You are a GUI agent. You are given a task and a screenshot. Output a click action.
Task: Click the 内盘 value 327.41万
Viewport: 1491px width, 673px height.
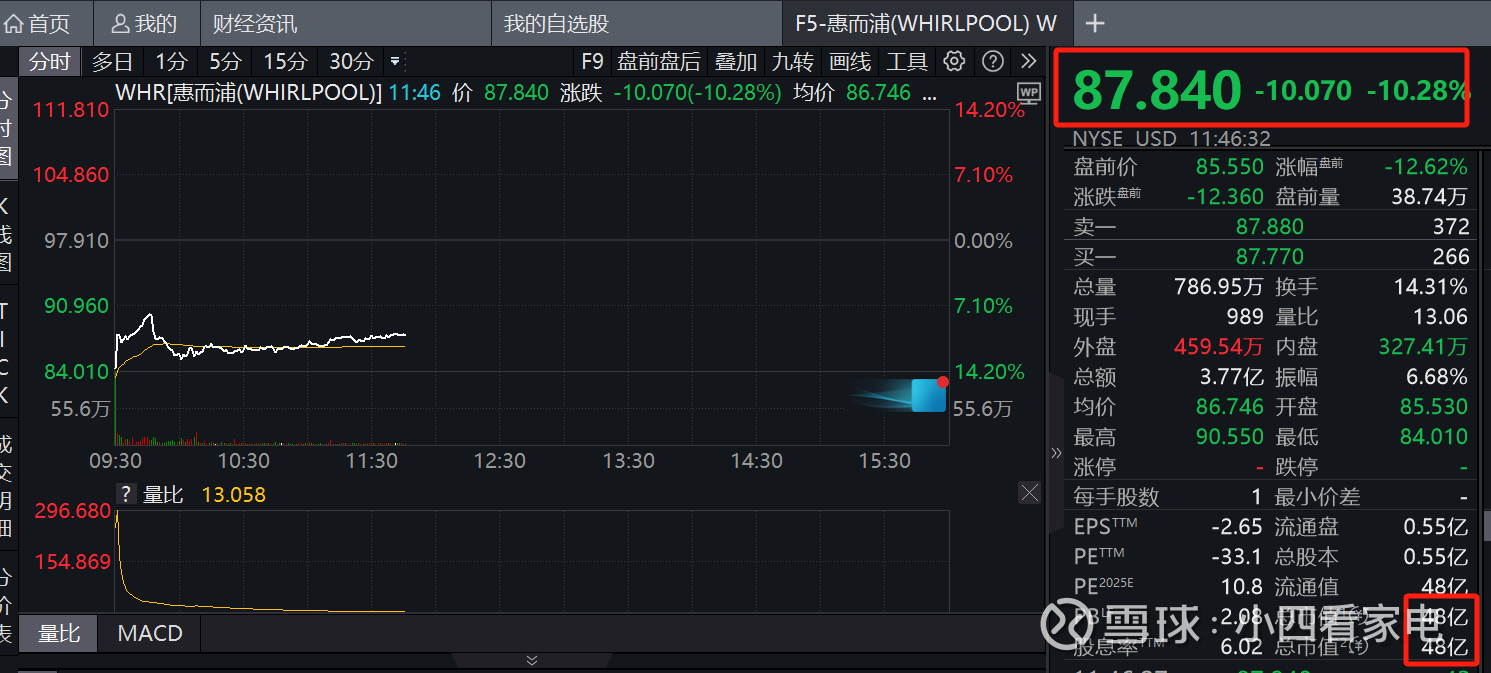[x=1423, y=347]
